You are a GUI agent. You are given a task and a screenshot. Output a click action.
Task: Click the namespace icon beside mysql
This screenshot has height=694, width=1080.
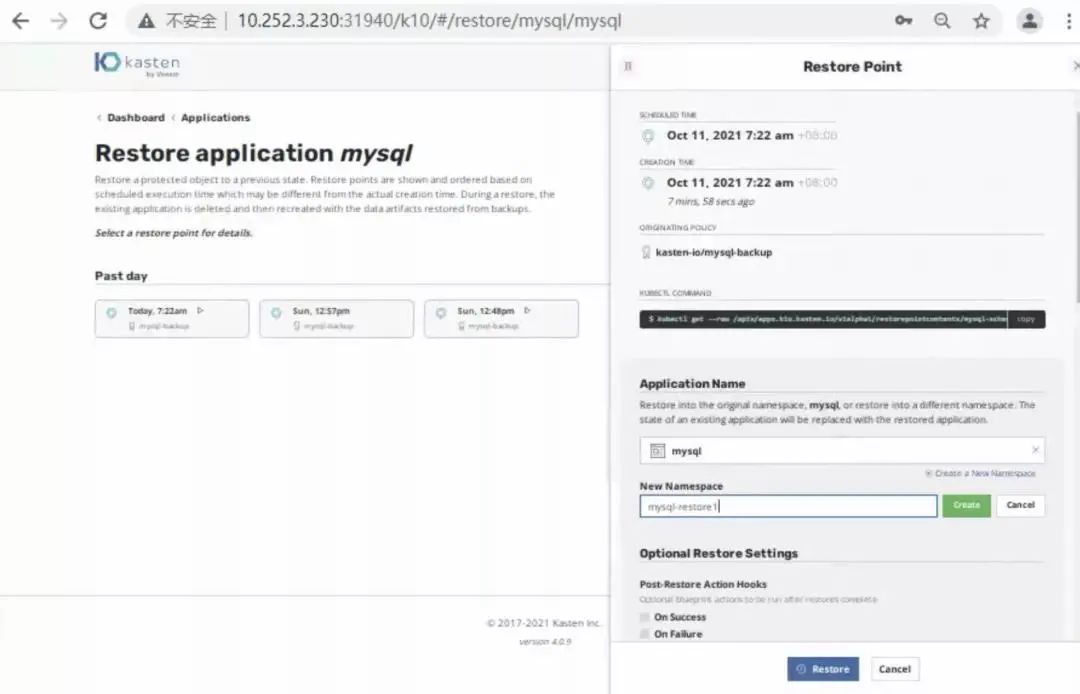coord(657,451)
